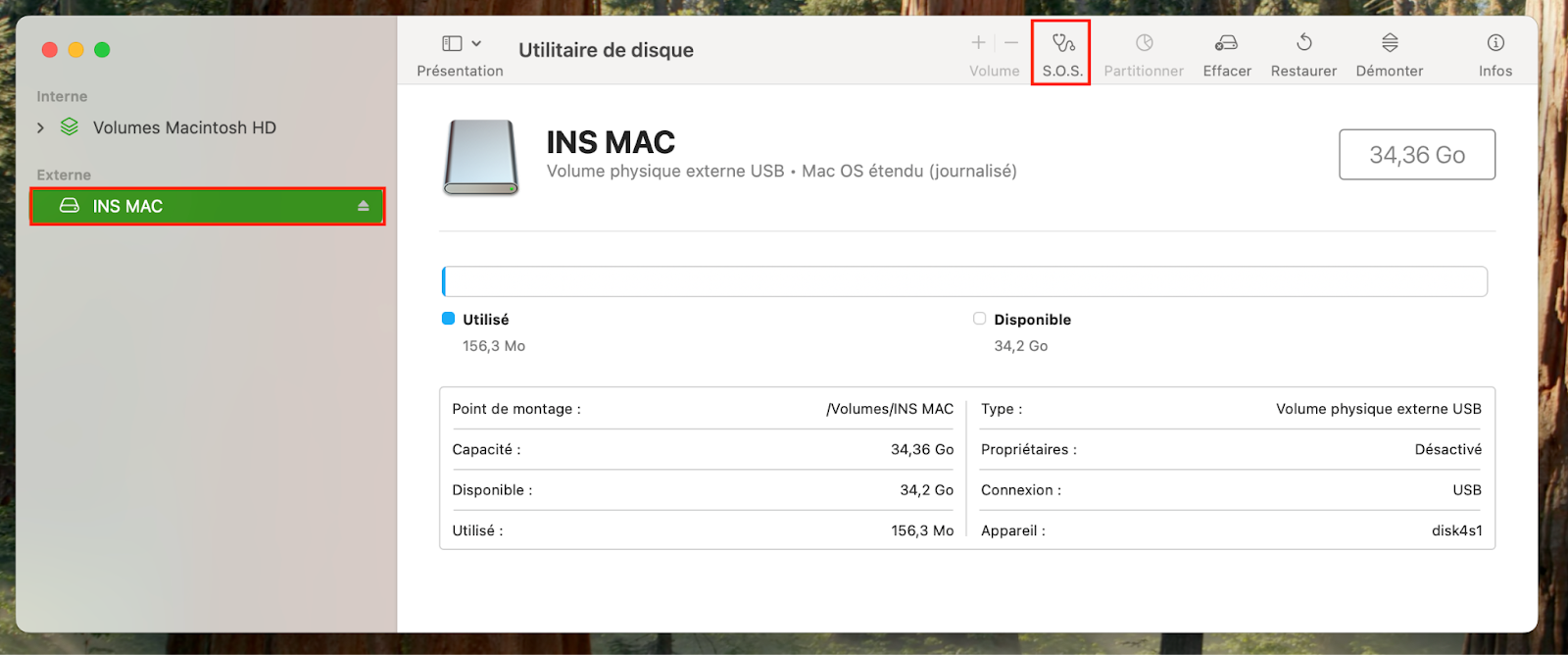This screenshot has width=1568, height=655.
Task: Click the Utilitaire de disque title
Action: pyautogui.click(x=606, y=50)
